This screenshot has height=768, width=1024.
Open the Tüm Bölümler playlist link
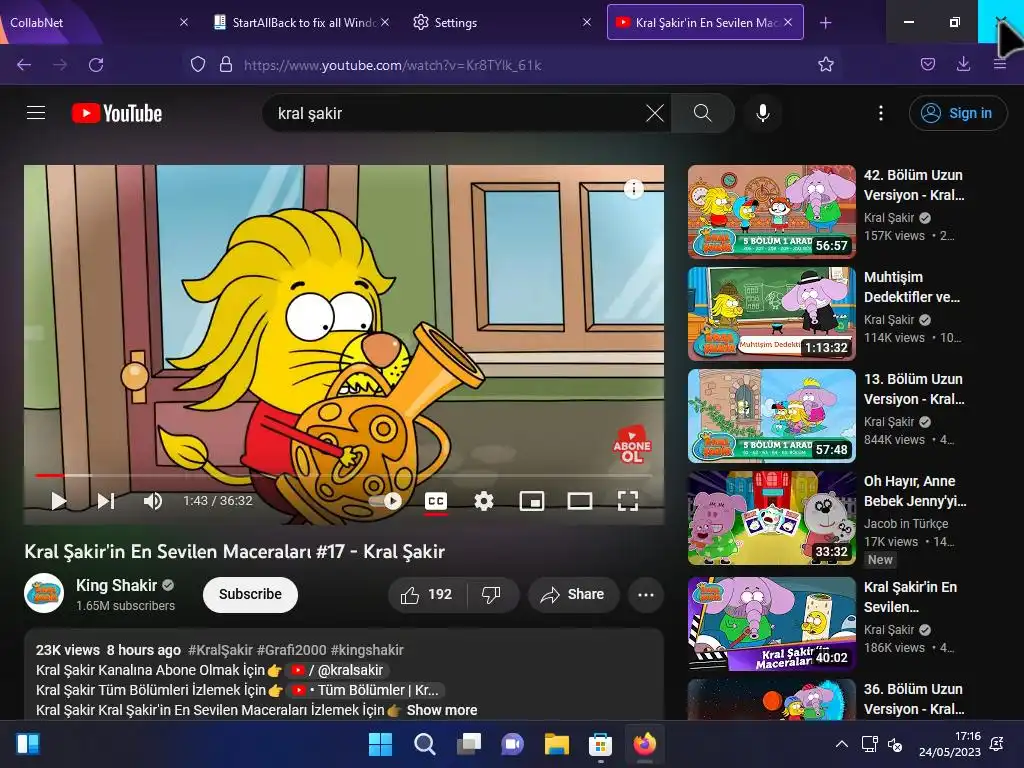(365, 690)
